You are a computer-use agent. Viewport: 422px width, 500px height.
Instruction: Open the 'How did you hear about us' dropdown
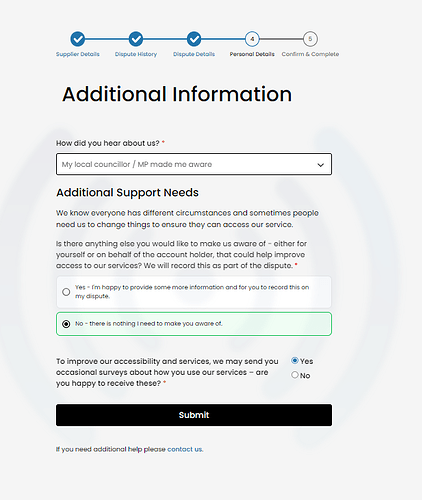click(194, 164)
